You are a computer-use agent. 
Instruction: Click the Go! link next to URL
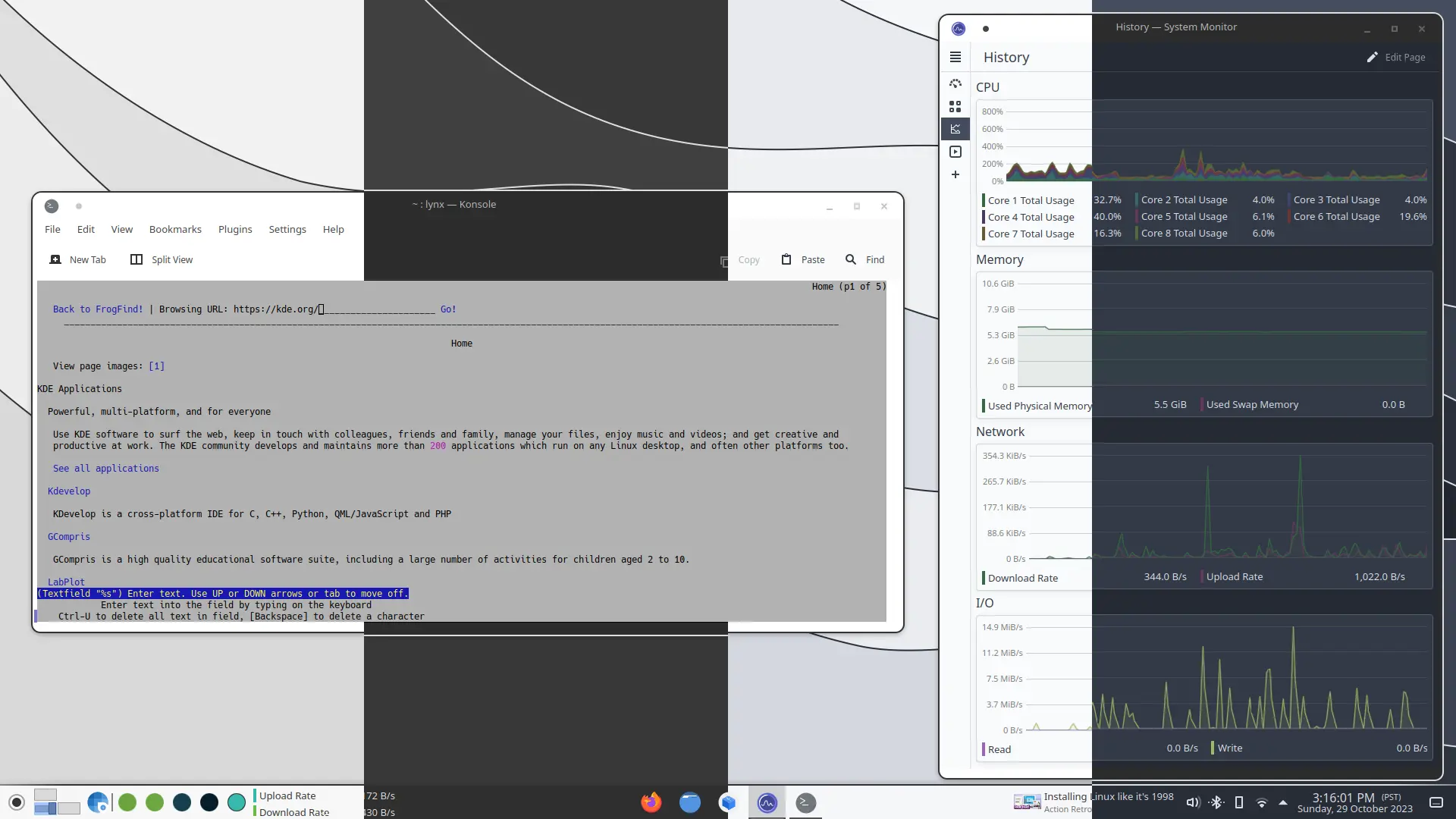pos(448,309)
